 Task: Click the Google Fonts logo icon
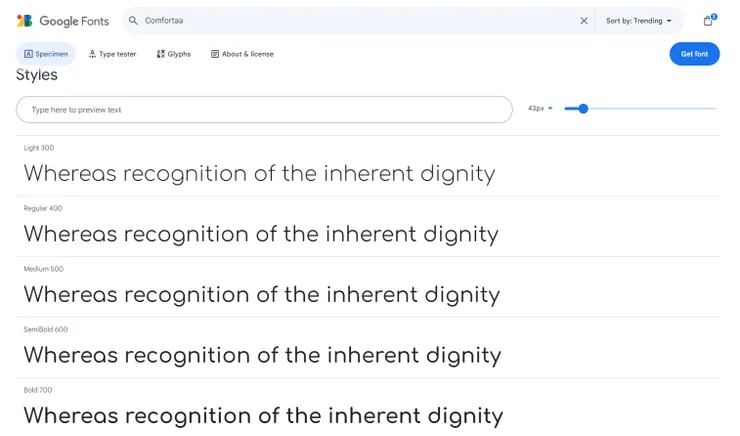coord(24,20)
